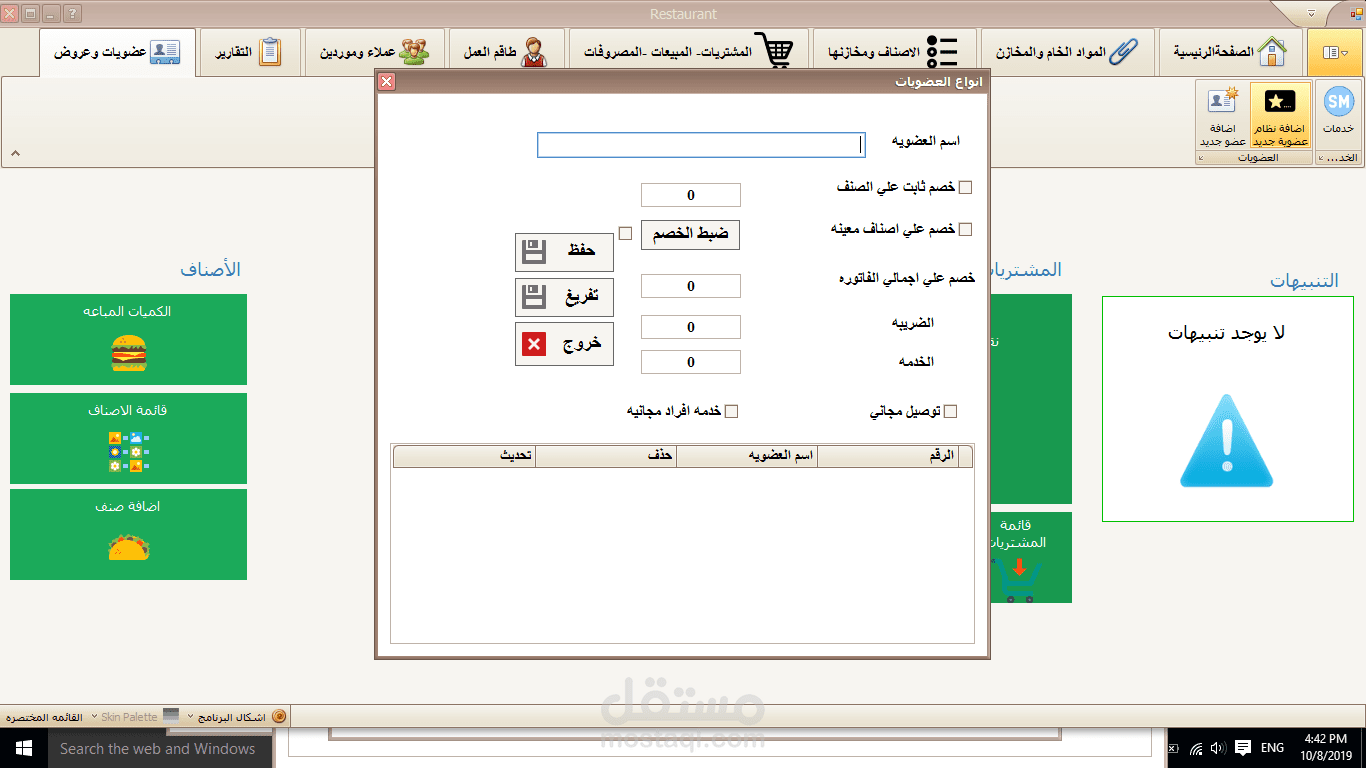Image resolution: width=1366 pixels, height=768 pixels.
Task: Open the اشكال البرنامج dropdown arrow
Action: coord(191,717)
